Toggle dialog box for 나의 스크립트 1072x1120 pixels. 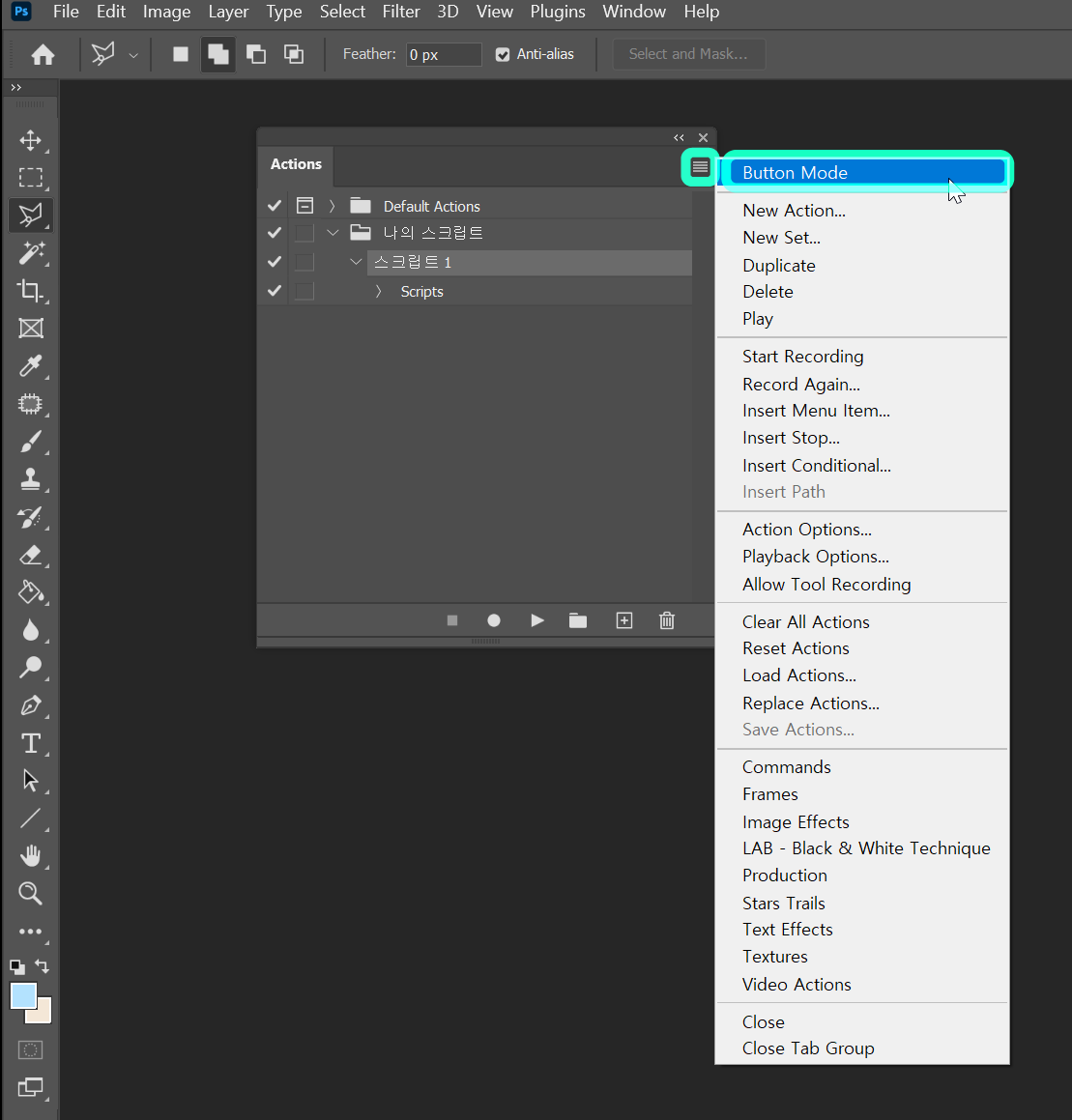click(305, 233)
